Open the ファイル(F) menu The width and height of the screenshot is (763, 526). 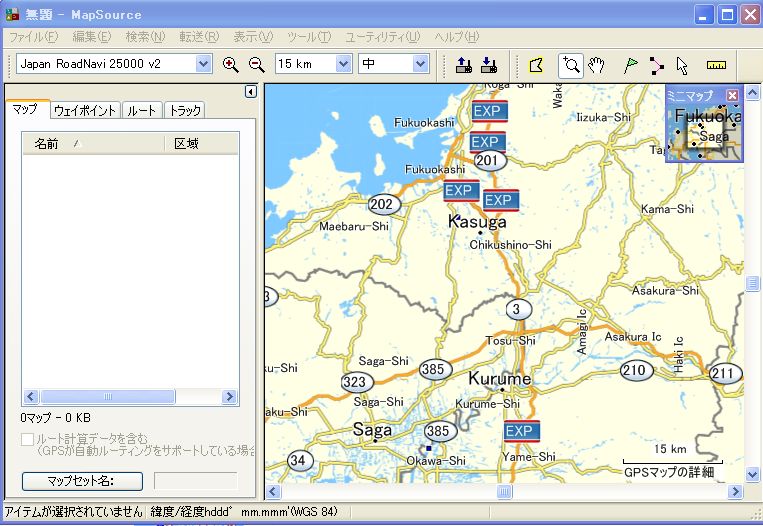(33, 36)
